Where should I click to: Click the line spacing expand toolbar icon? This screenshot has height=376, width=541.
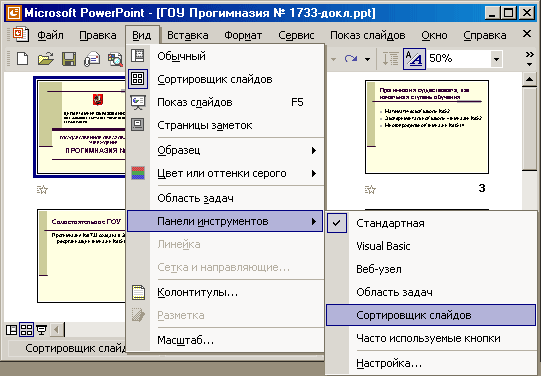[x=391, y=59]
